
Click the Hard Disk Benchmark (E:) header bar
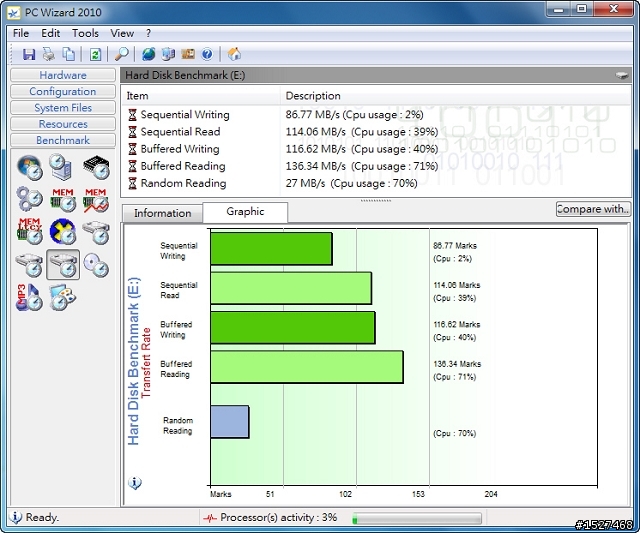(376, 75)
